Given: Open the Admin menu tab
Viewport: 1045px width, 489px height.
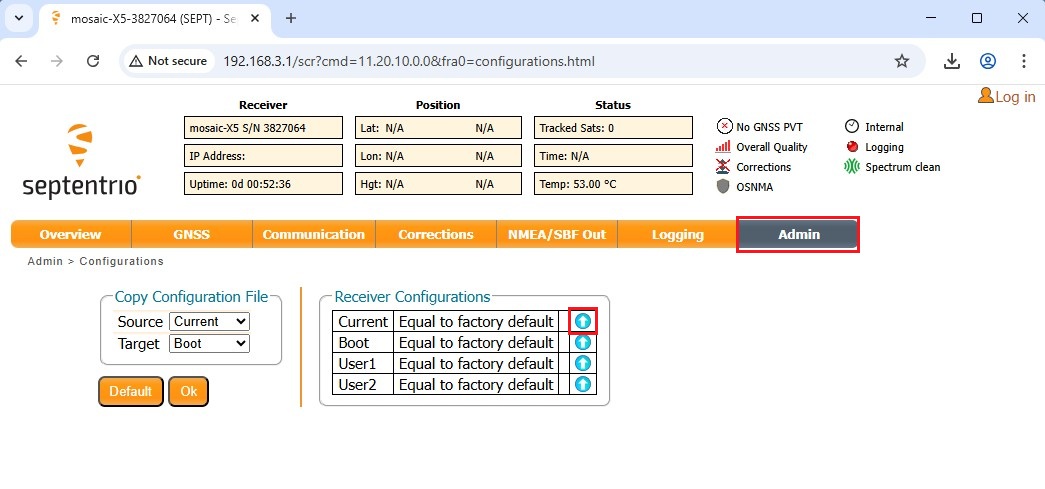Looking at the screenshot, I should point(798,234).
